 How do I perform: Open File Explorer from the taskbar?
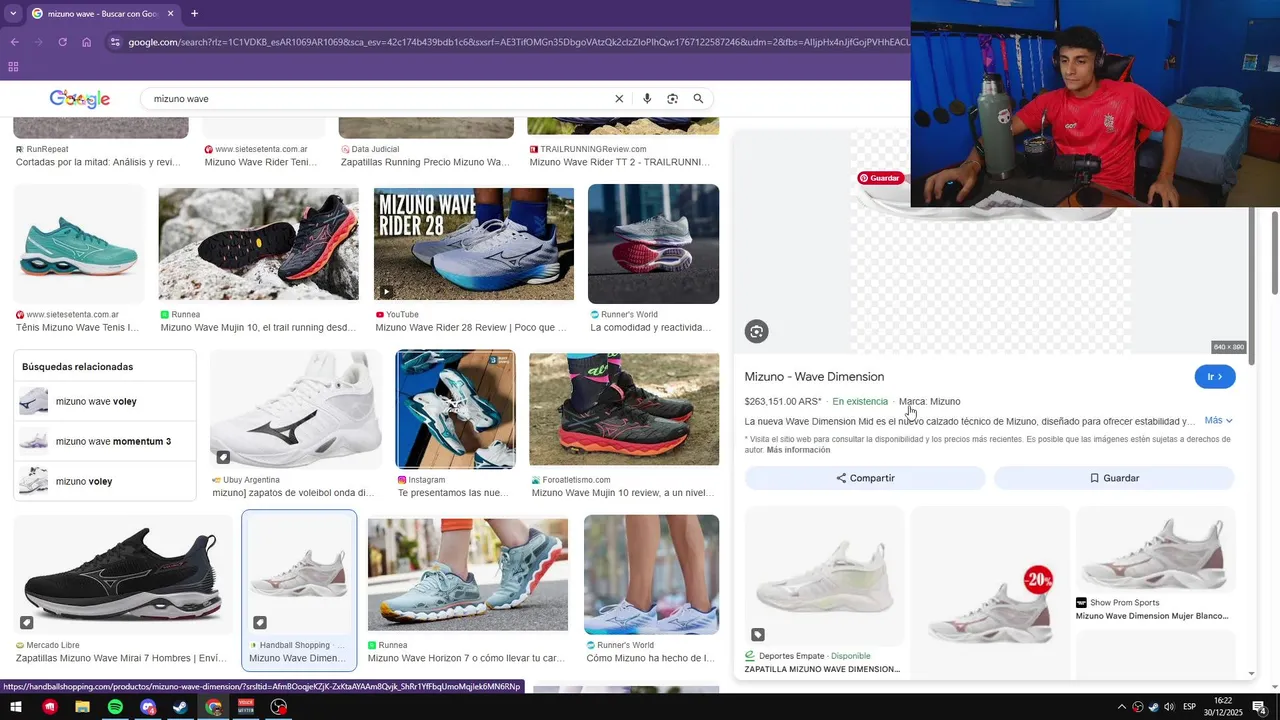[x=82, y=707]
